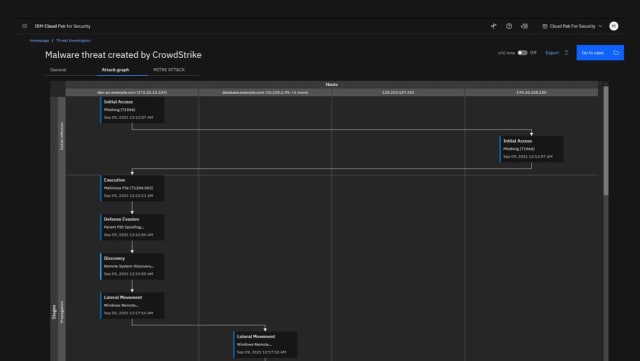
Task: Open the side panel icon in header
Action: (524, 26)
